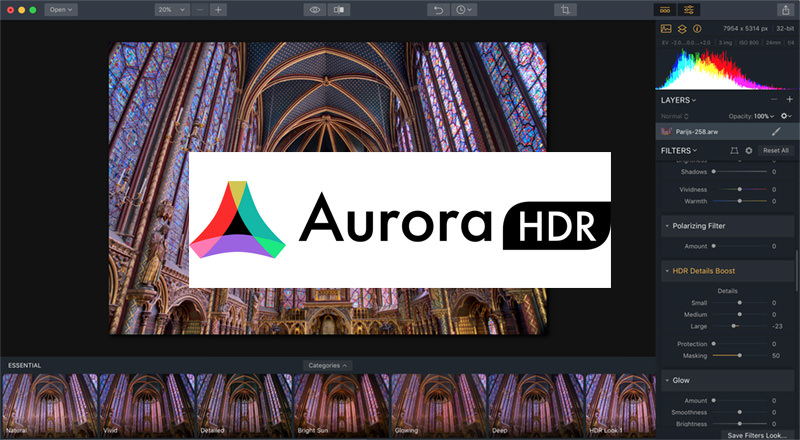Toggle the presets filmstrip panel button
Screen dimensions: 800x440
[x=665, y=10]
